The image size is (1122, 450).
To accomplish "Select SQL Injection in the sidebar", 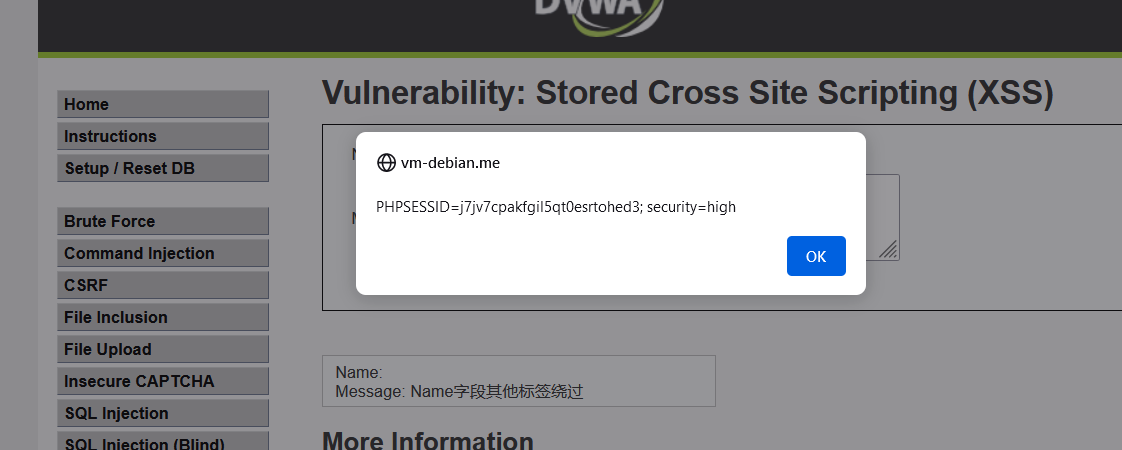I will tap(163, 413).
